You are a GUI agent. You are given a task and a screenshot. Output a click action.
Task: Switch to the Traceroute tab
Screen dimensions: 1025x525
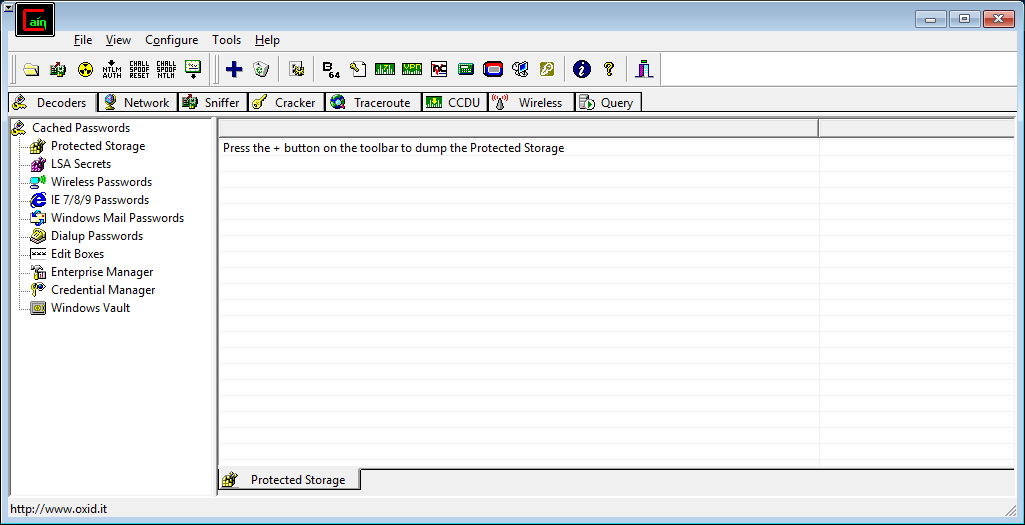point(373,103)
